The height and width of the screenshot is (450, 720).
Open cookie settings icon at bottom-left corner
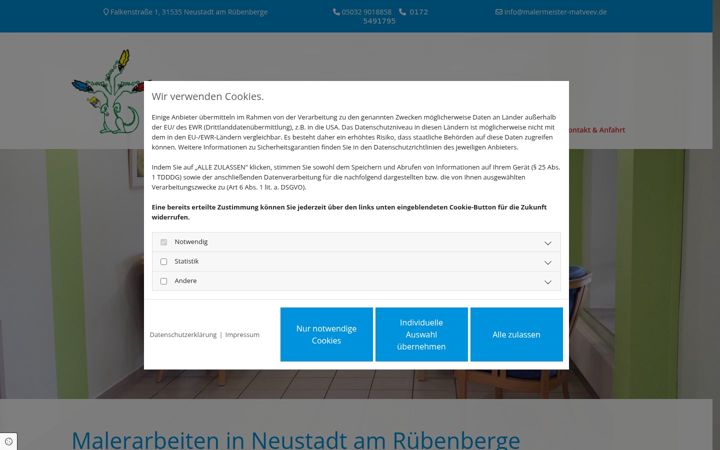8,441
